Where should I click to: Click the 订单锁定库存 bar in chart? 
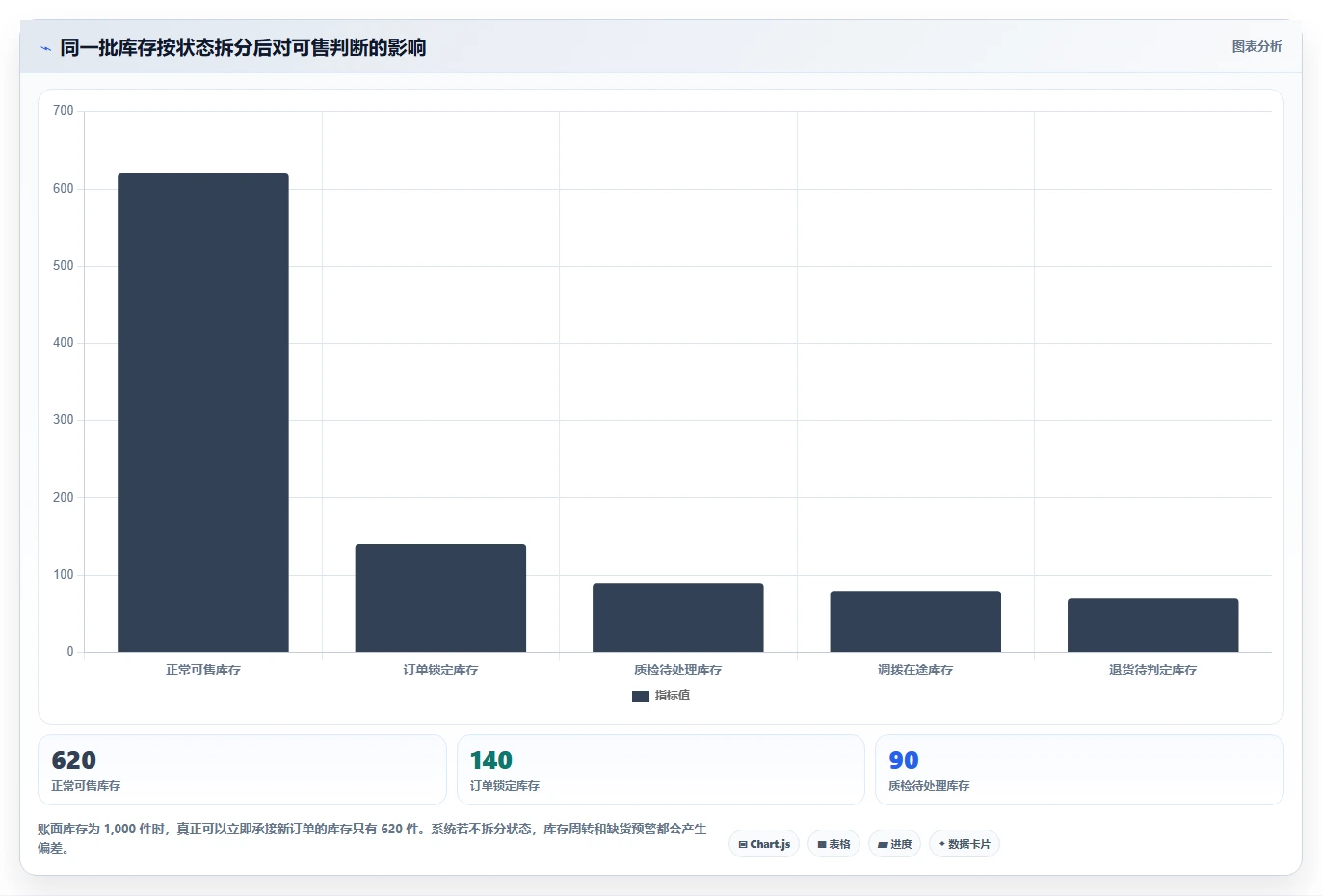pyautogui.click(x=440, y=598)
